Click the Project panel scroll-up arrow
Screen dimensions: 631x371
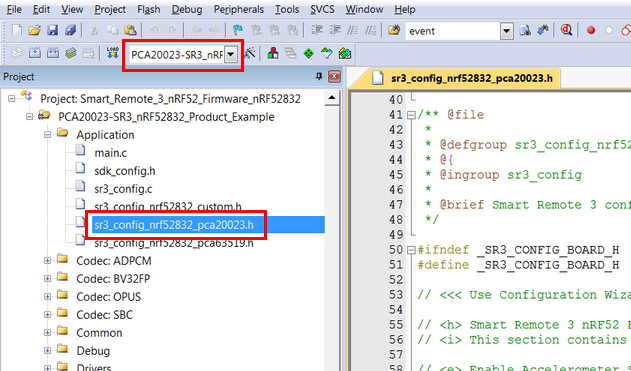[332, 98]
